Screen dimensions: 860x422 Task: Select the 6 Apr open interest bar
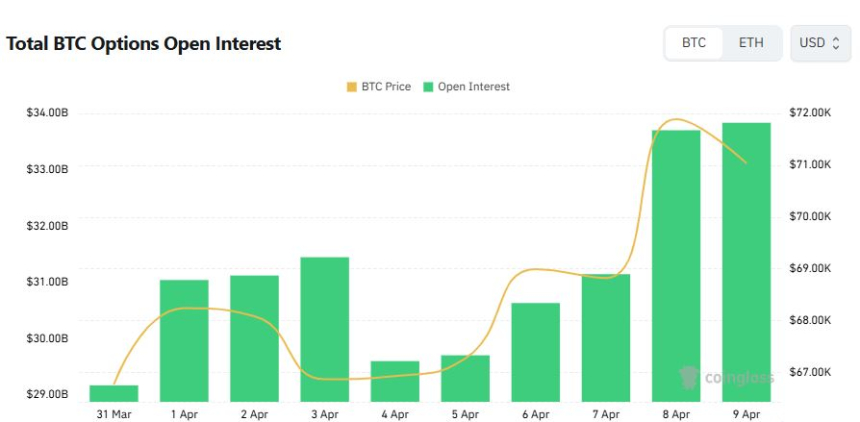535,351
